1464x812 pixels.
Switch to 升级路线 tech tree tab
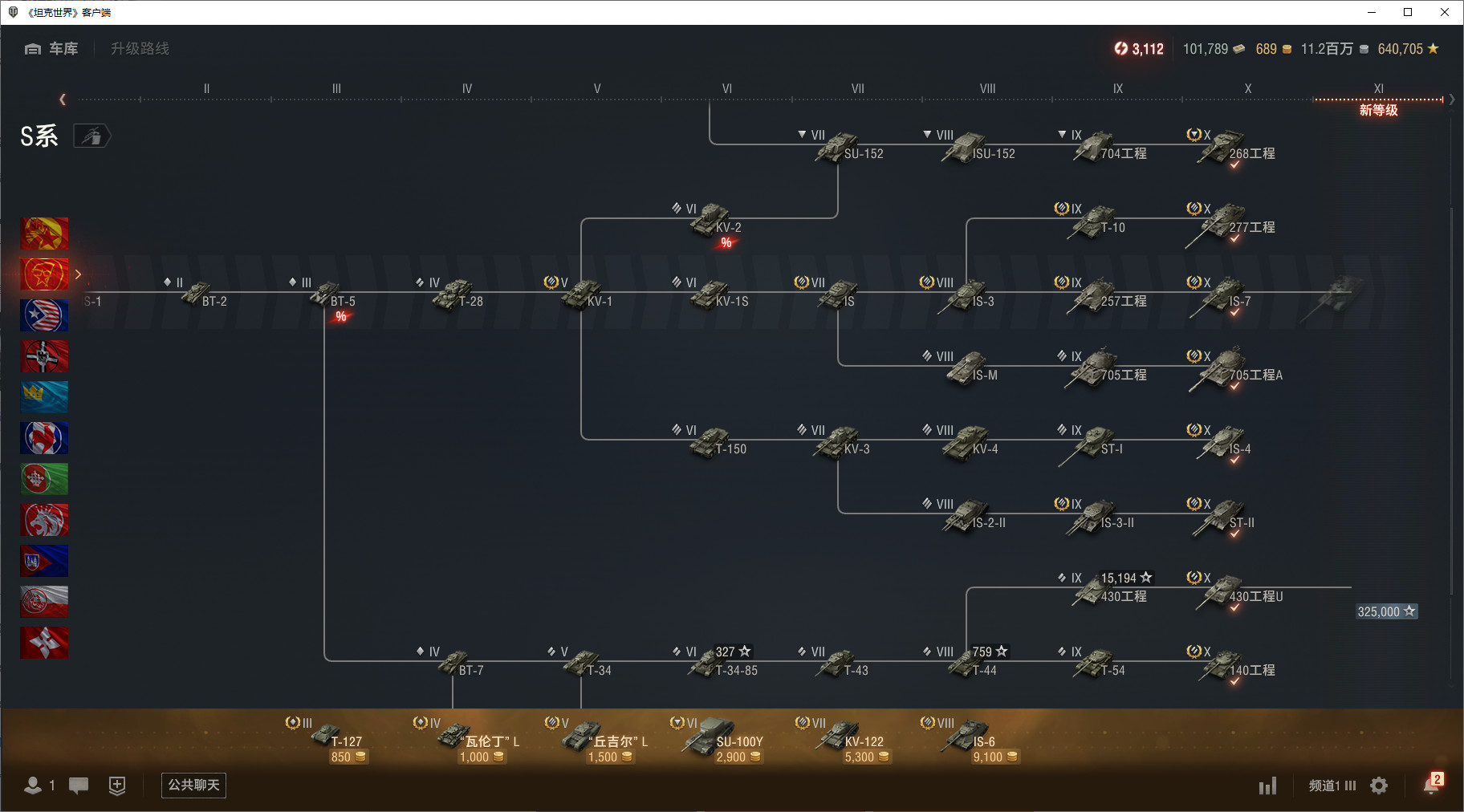(x=140, y=49)
